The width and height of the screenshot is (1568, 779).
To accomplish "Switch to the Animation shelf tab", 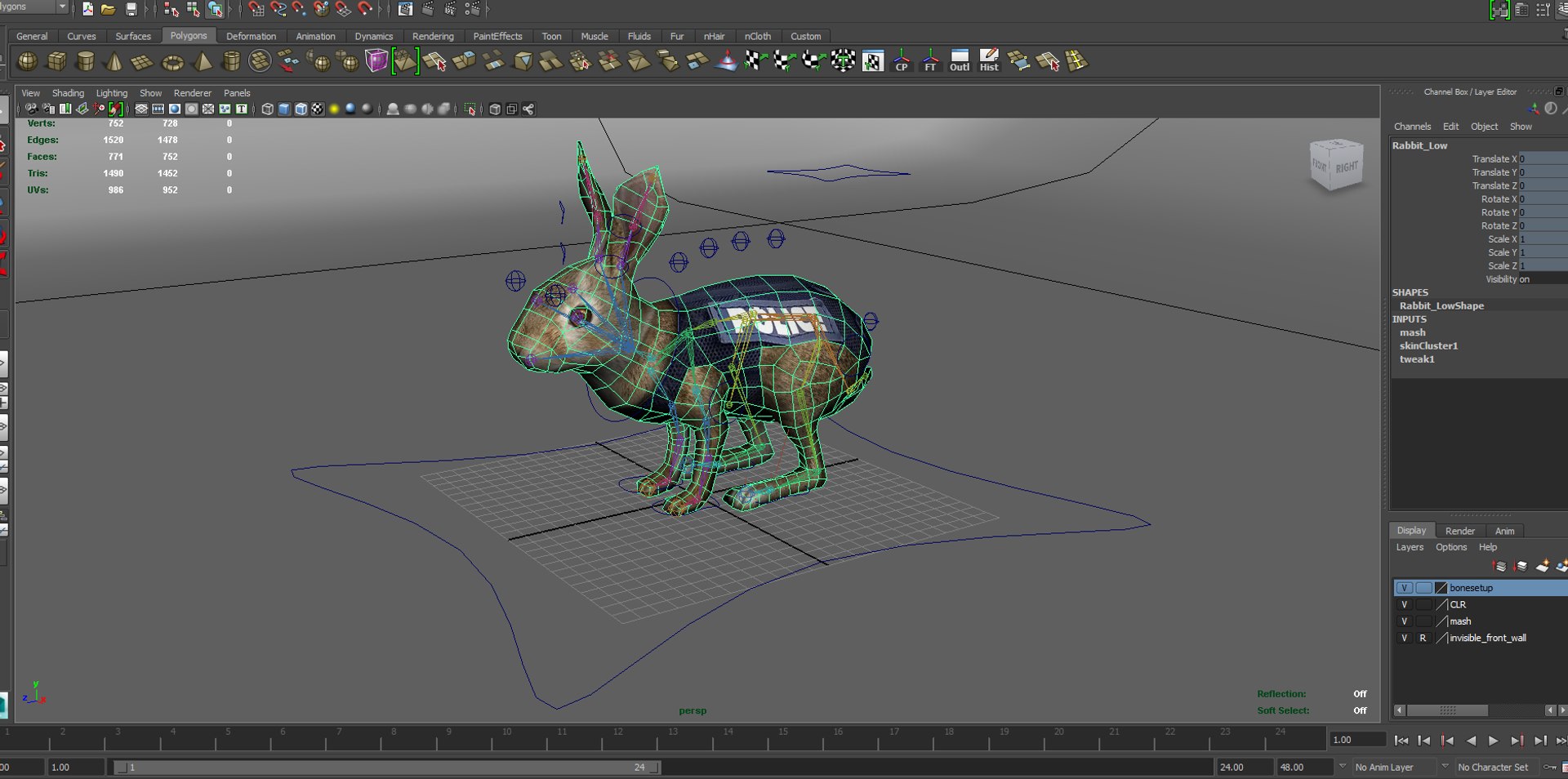I will (315, 37).
